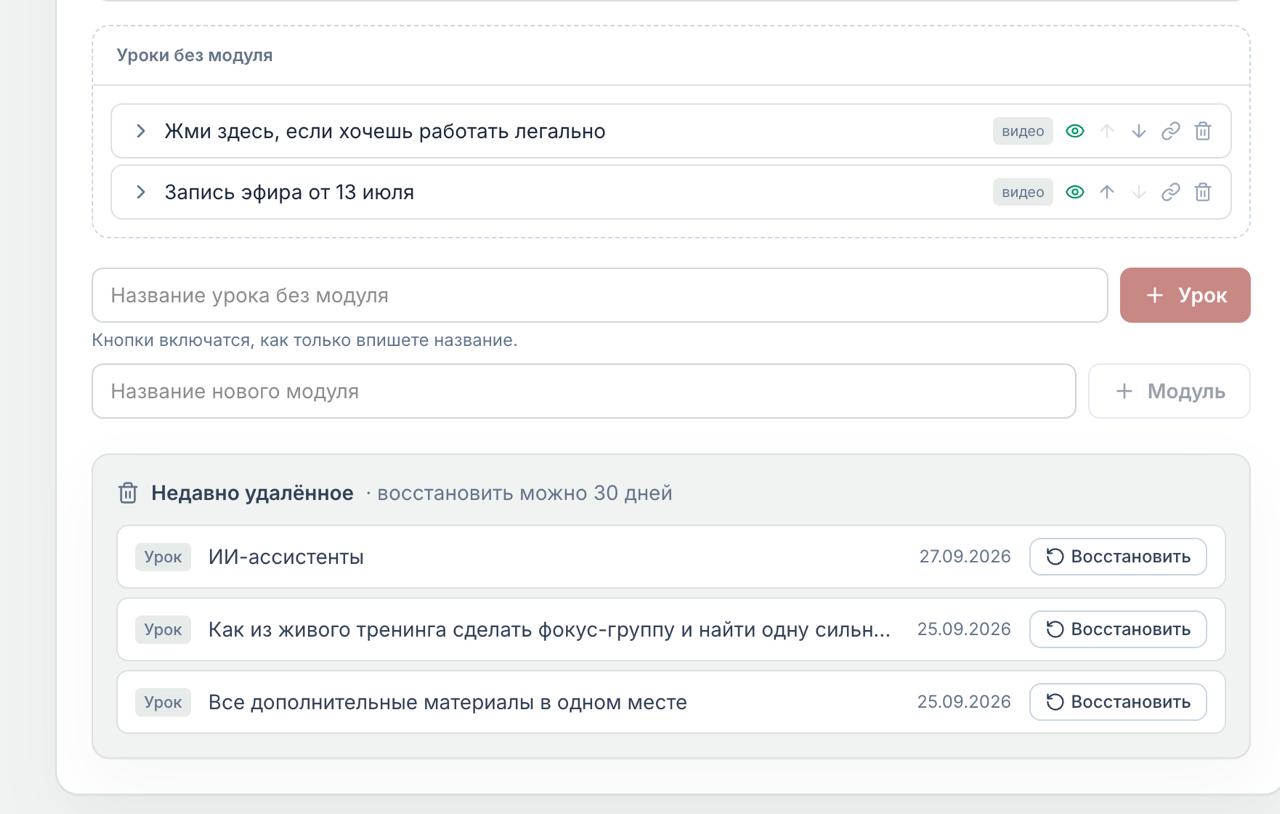Image resolution: width=1280 pixels, height=814 pixels.
Task: Add lesson with '+ Урок' button
Action: [1185, 295]
